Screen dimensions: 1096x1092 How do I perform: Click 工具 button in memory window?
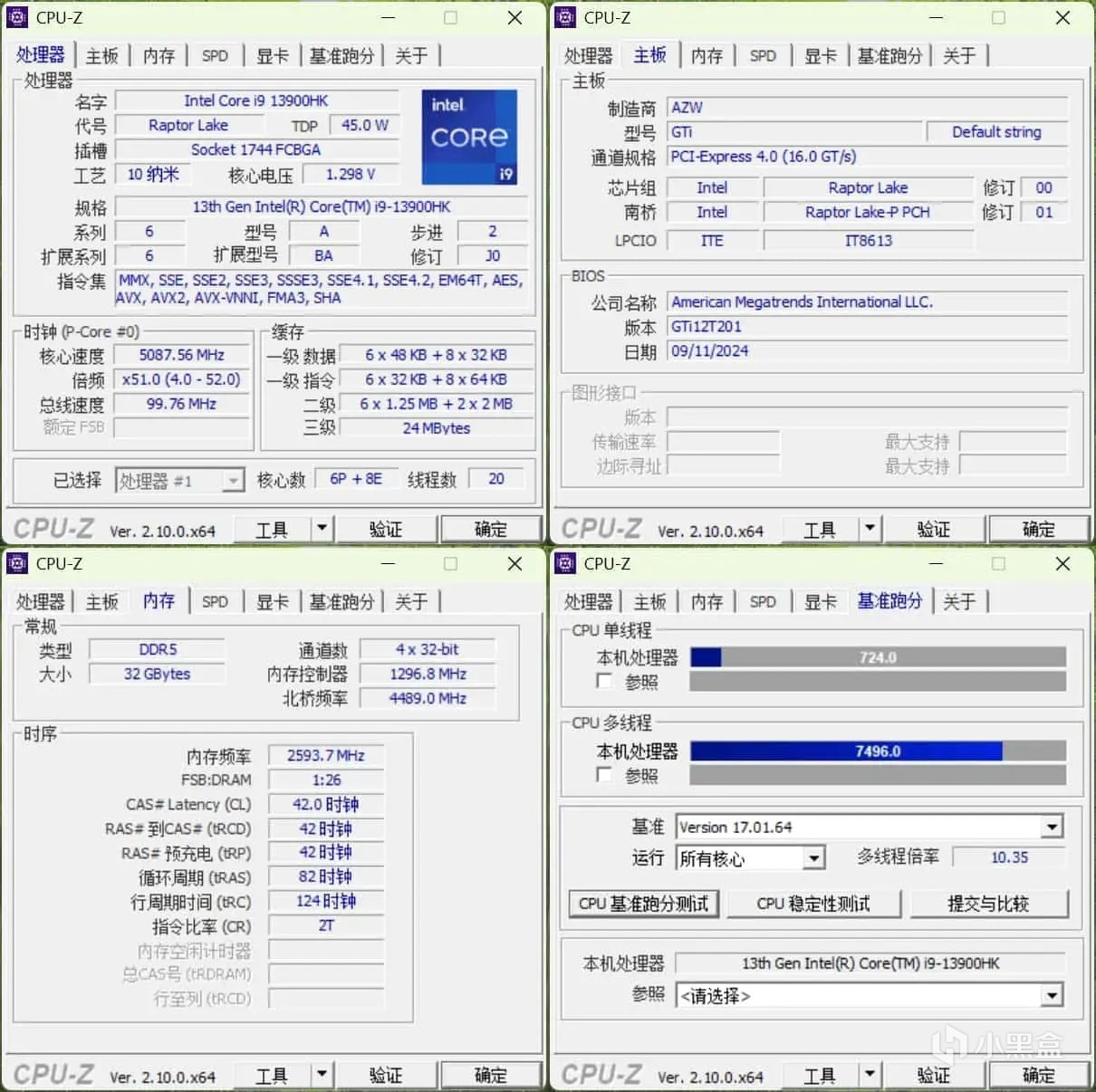coord(272,1075)
